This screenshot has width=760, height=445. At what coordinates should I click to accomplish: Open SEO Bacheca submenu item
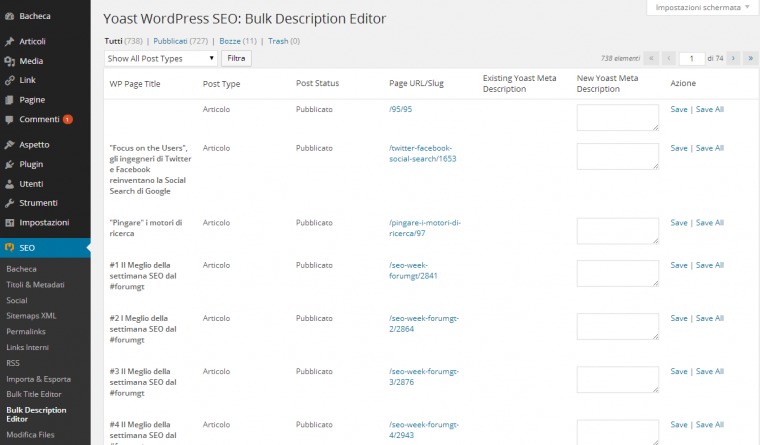tap(21, 269)
